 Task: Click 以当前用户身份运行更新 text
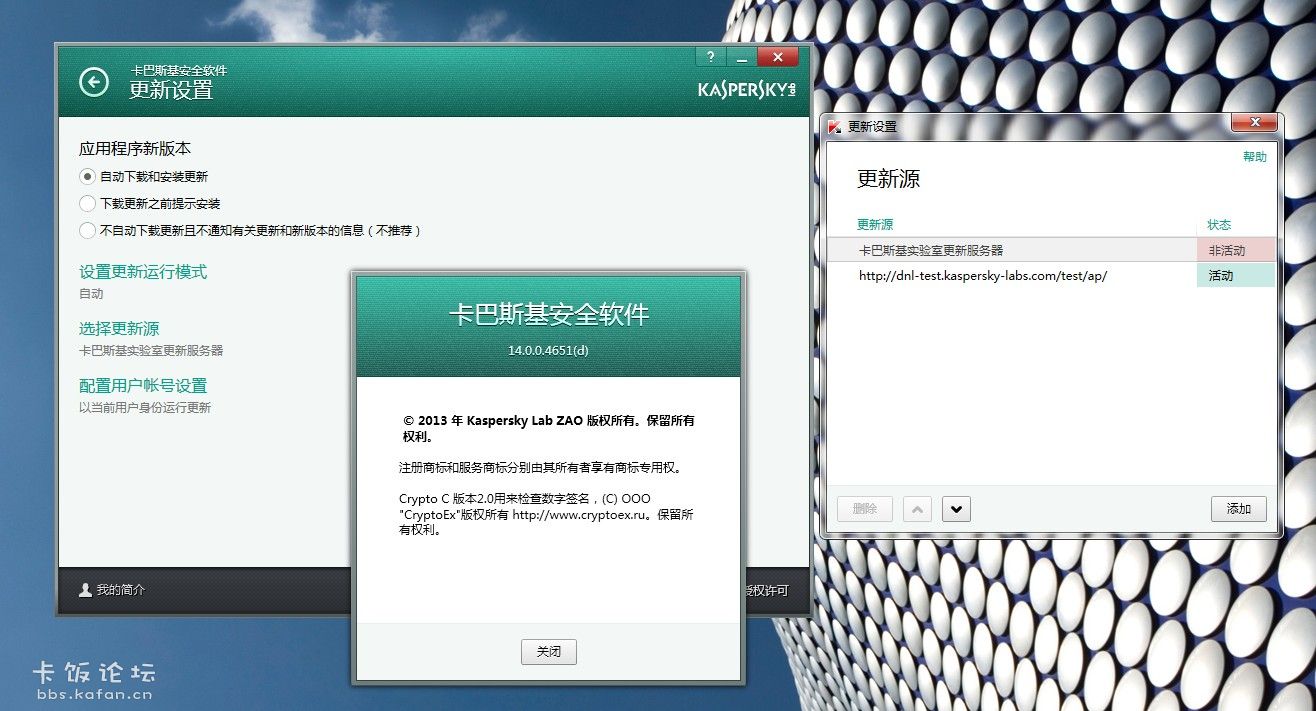(x=145, y=408)
